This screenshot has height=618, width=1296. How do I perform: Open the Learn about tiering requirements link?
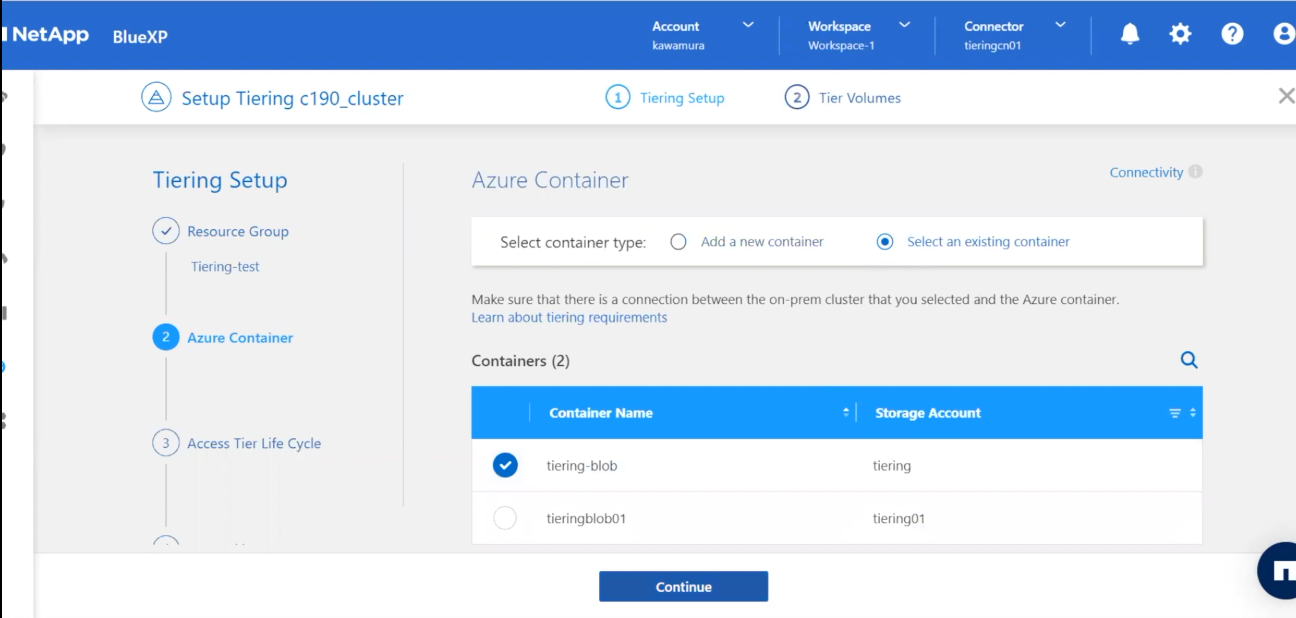(569, 318)
